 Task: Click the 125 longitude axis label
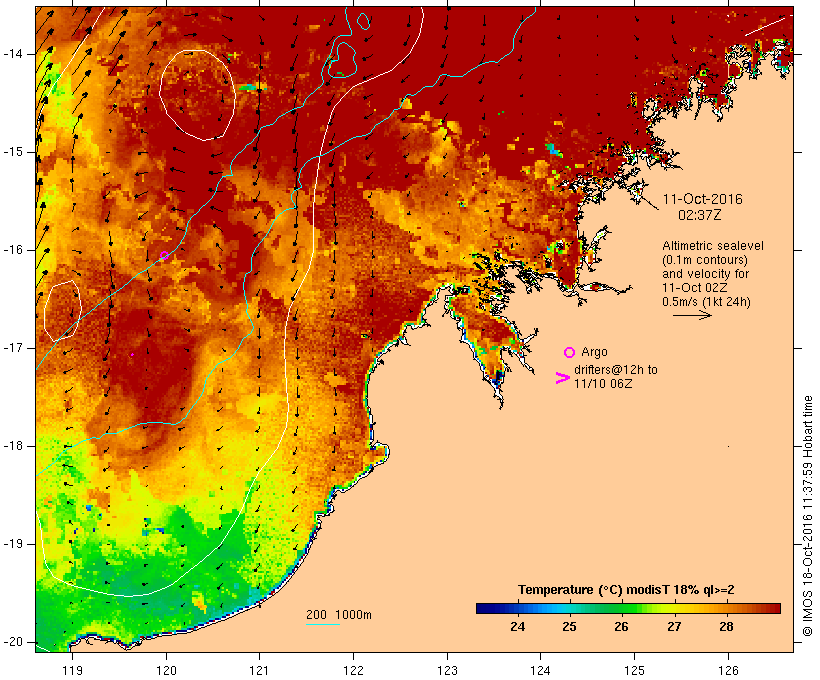(x=635, y=671)
